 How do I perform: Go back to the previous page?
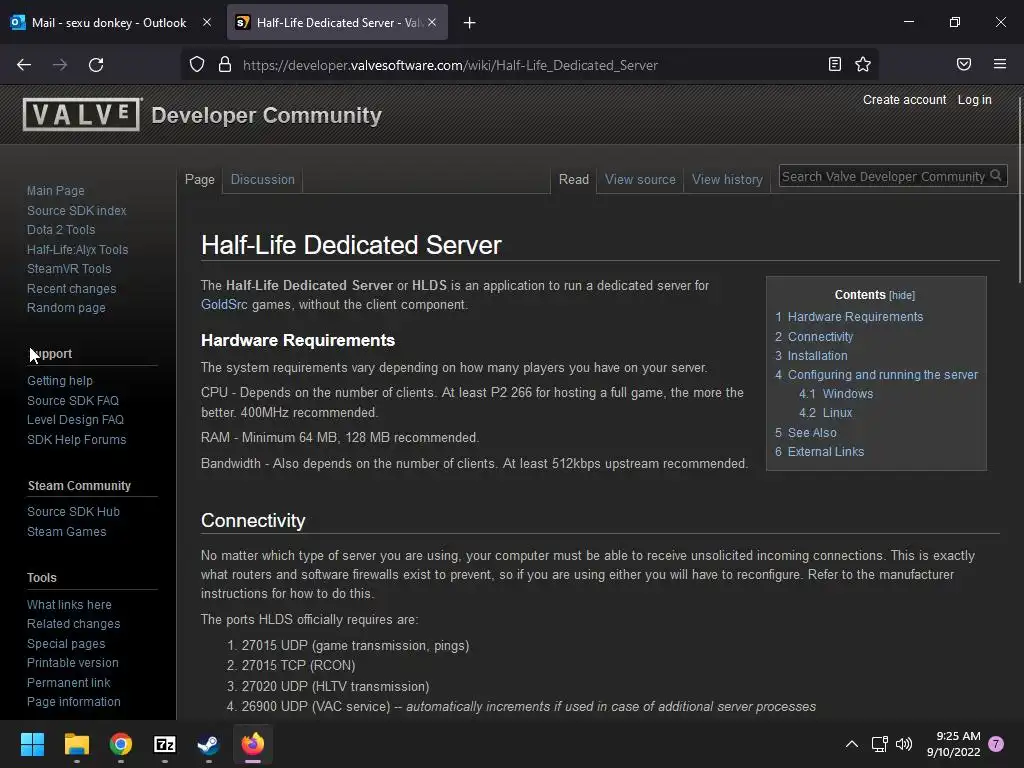(x=24, y=65)
